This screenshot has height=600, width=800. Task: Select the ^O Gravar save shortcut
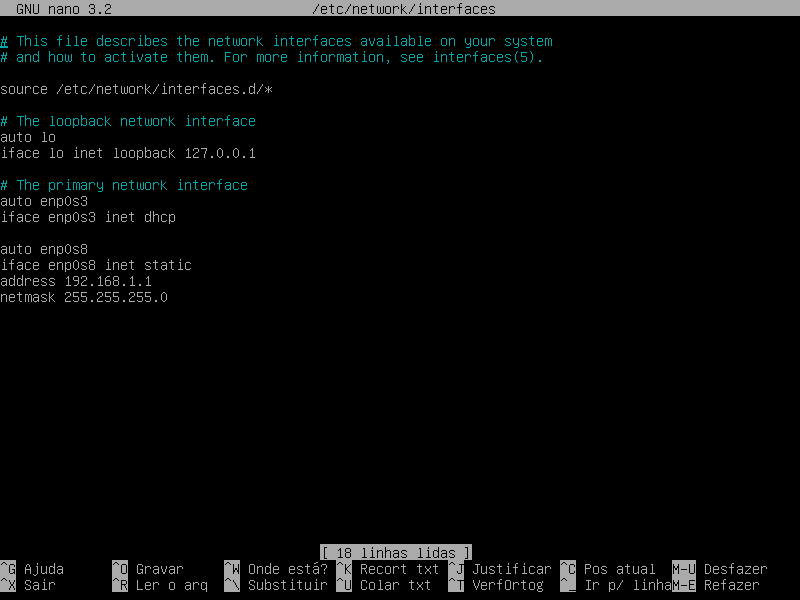pos(148,569)
